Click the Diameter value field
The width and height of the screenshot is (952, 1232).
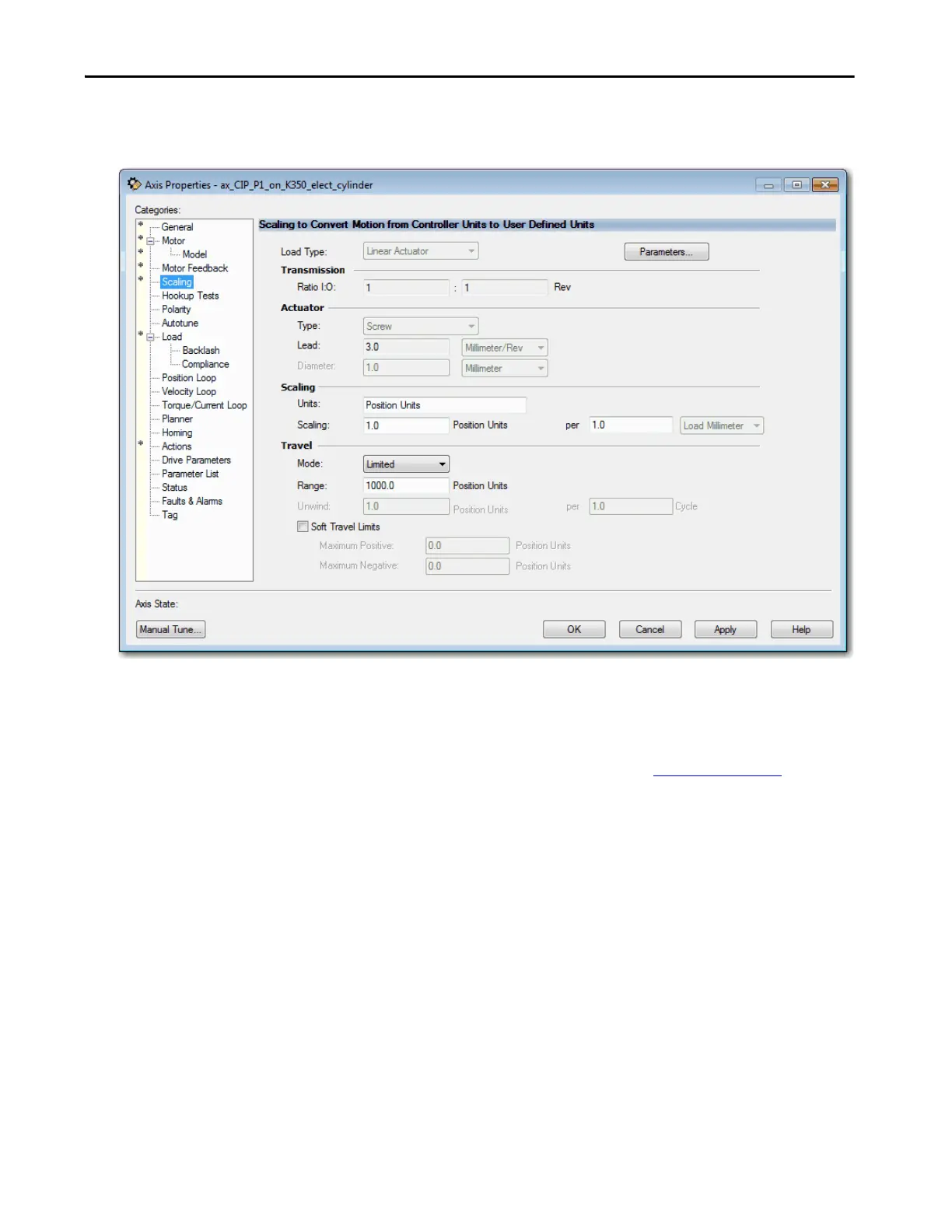pyautogui.click(x=406, y=367)
